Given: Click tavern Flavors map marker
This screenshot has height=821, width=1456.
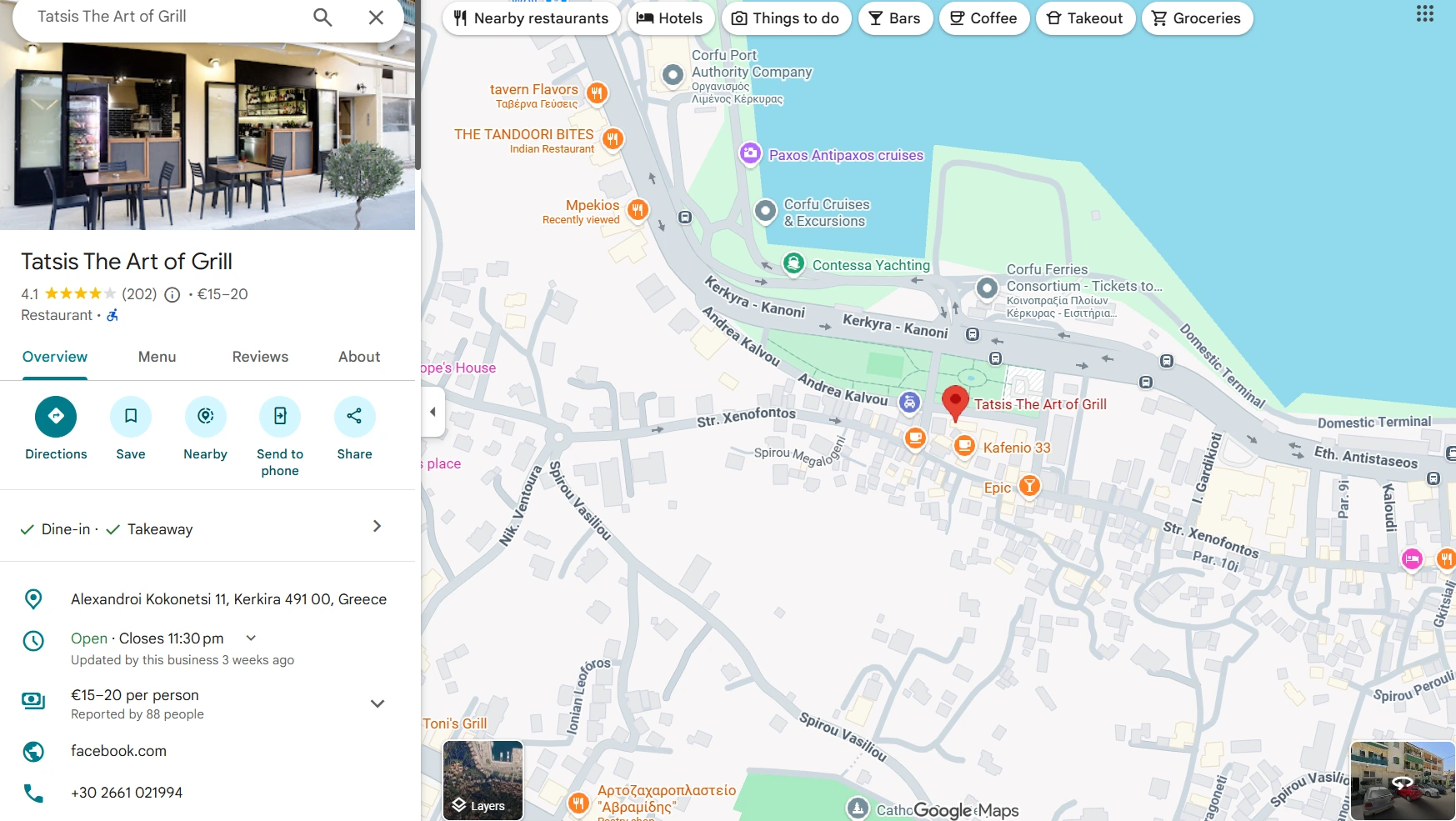Looking at the screenshot, I should tap(597, 93).
